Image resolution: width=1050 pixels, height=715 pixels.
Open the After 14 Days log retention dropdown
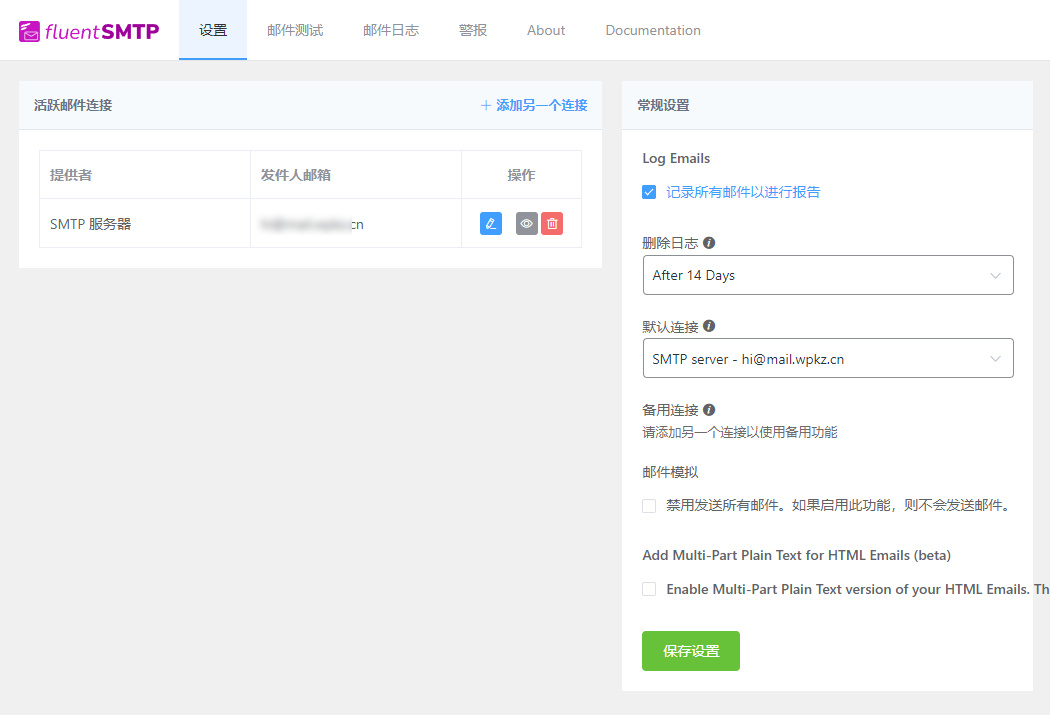pos(827,274)
